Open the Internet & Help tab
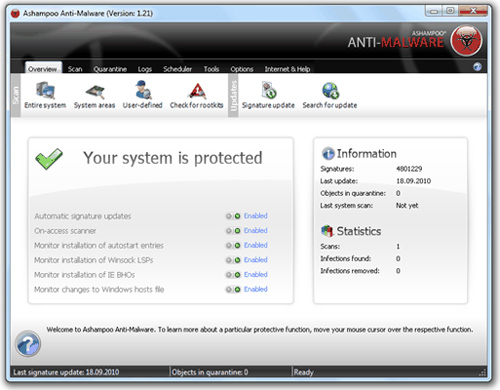The height and width of the screenshot is (390, 500). tap(287, 69)
